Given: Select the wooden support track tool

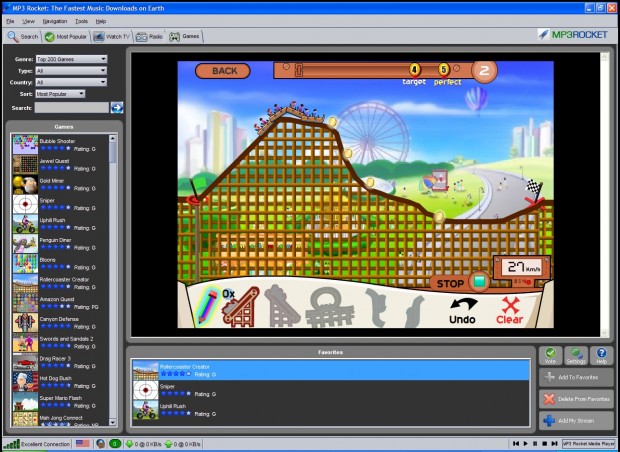Looking at the screenshot, I should pos(240,308).
